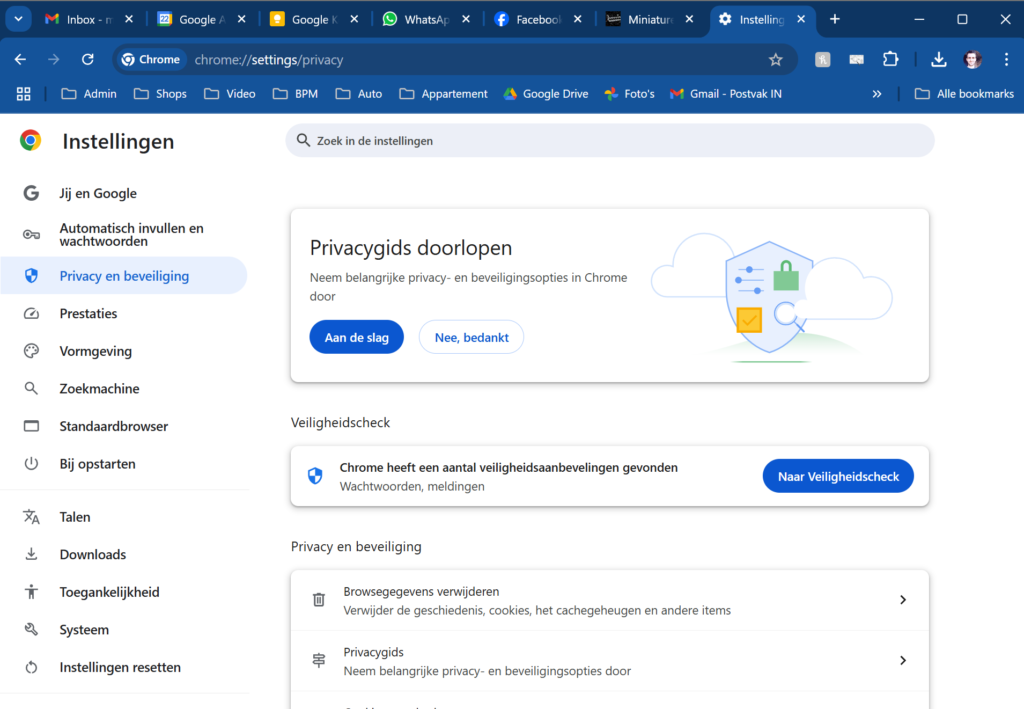Open Bij opstarten settings

pyautogui.click(x=124, y=464)
